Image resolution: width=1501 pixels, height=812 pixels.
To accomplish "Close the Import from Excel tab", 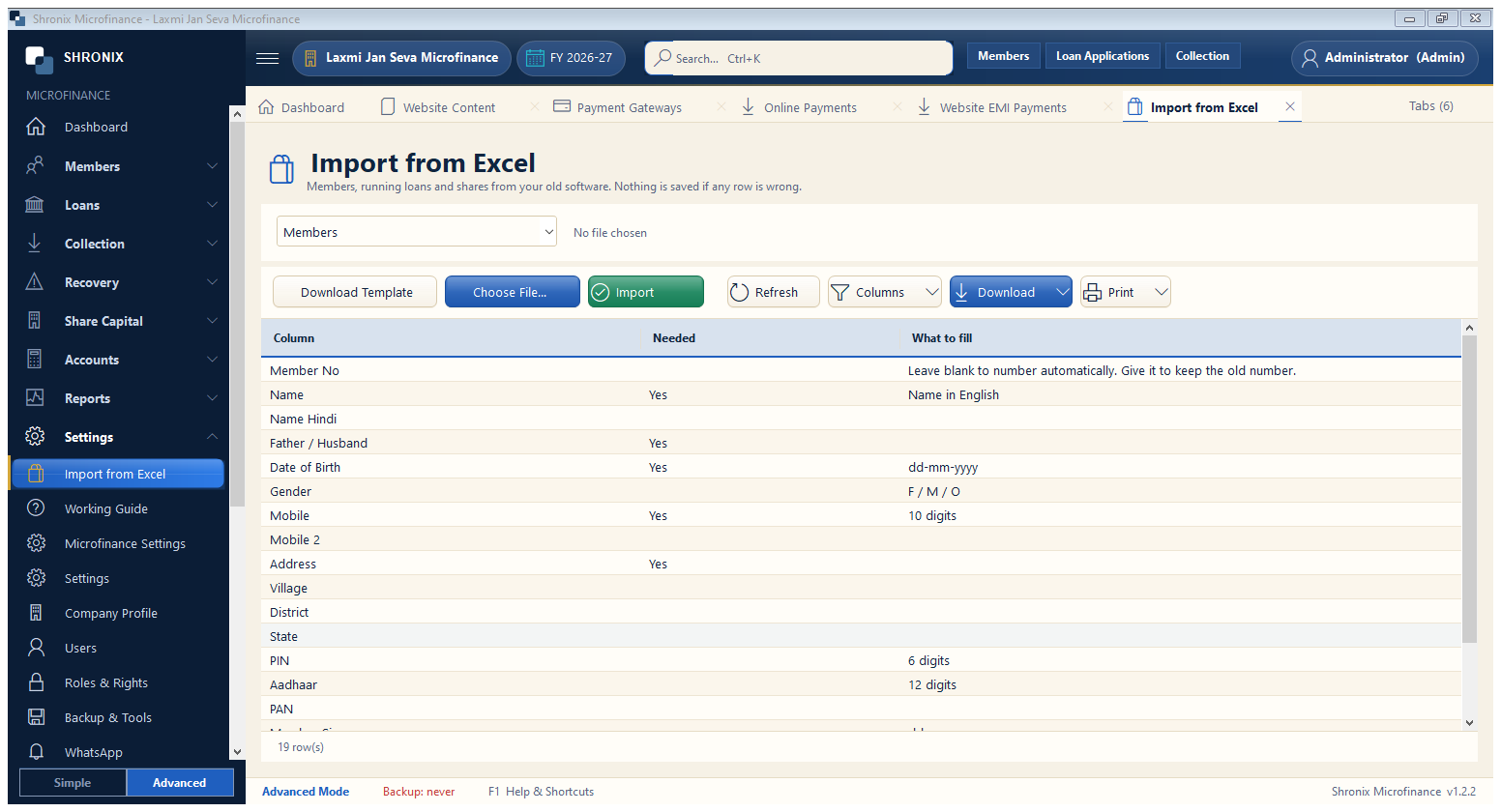I will point(1290,106).
